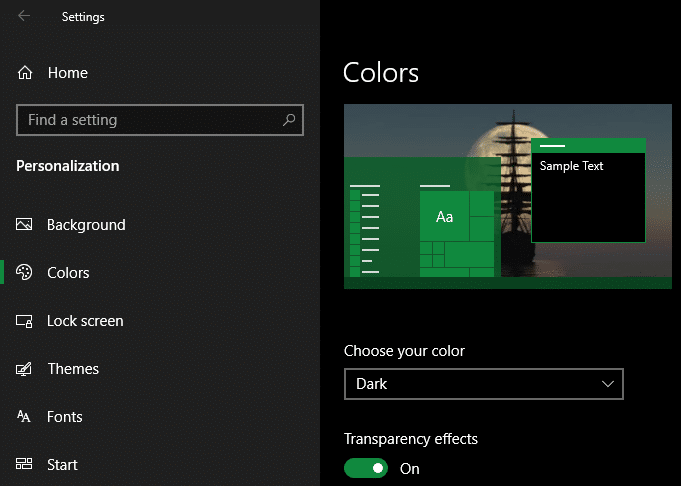Turn off Transparency effects switch
Viewport: 681px width, 486px height.
coord(366,468)
